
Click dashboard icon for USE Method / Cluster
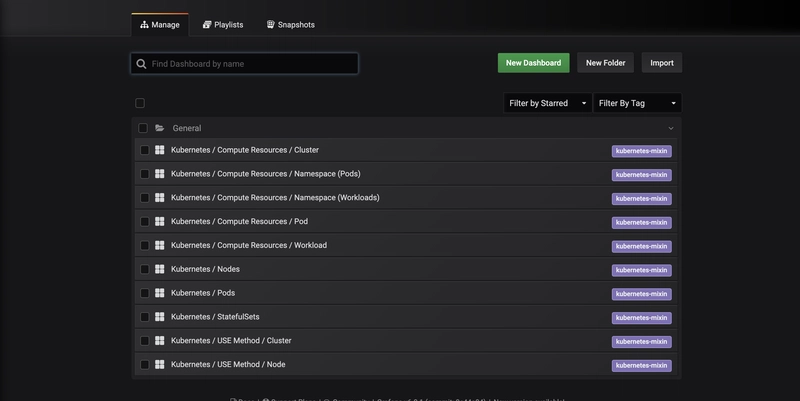coord(160,340)
